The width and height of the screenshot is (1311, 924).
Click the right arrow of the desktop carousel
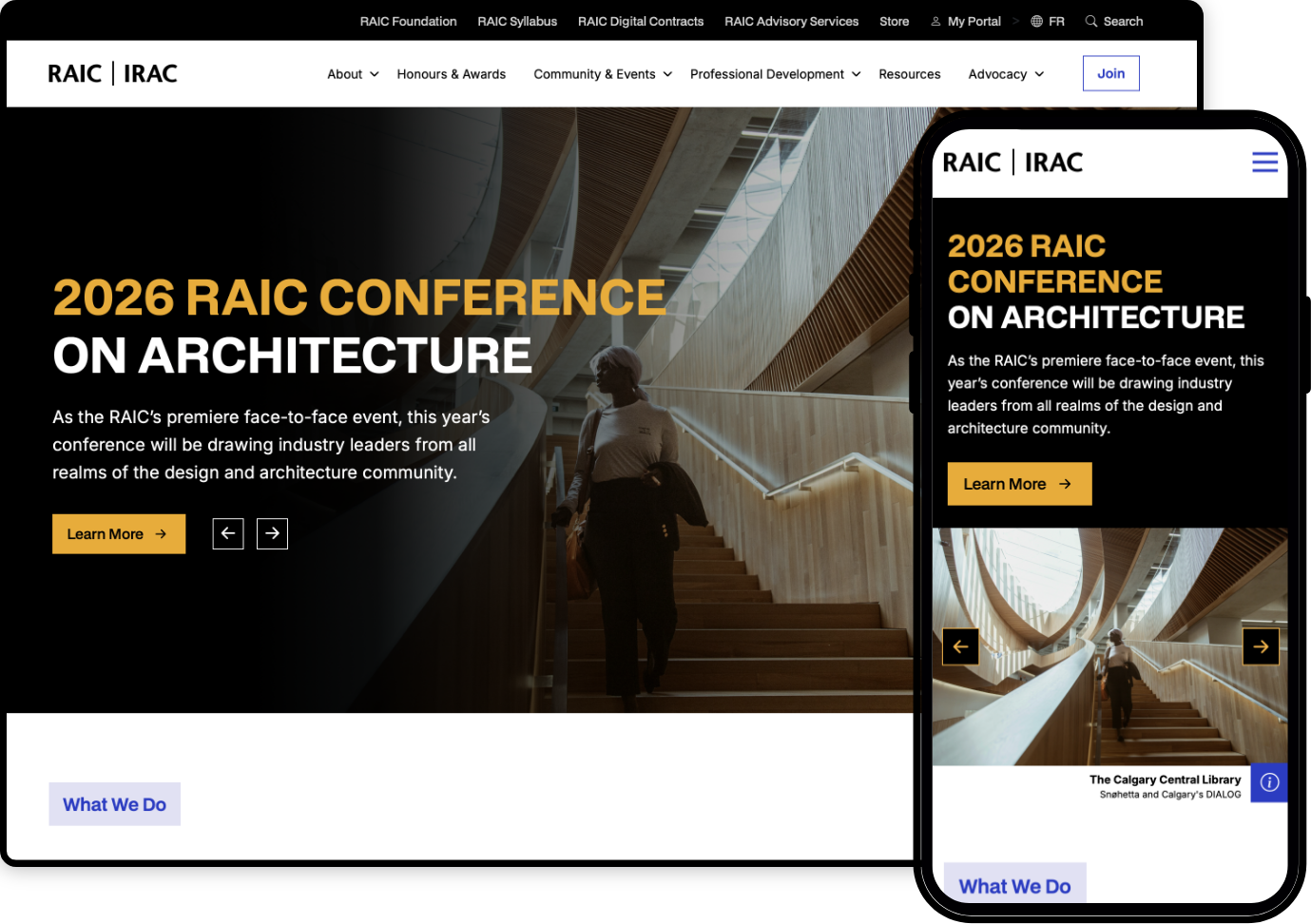click(272, 533)
